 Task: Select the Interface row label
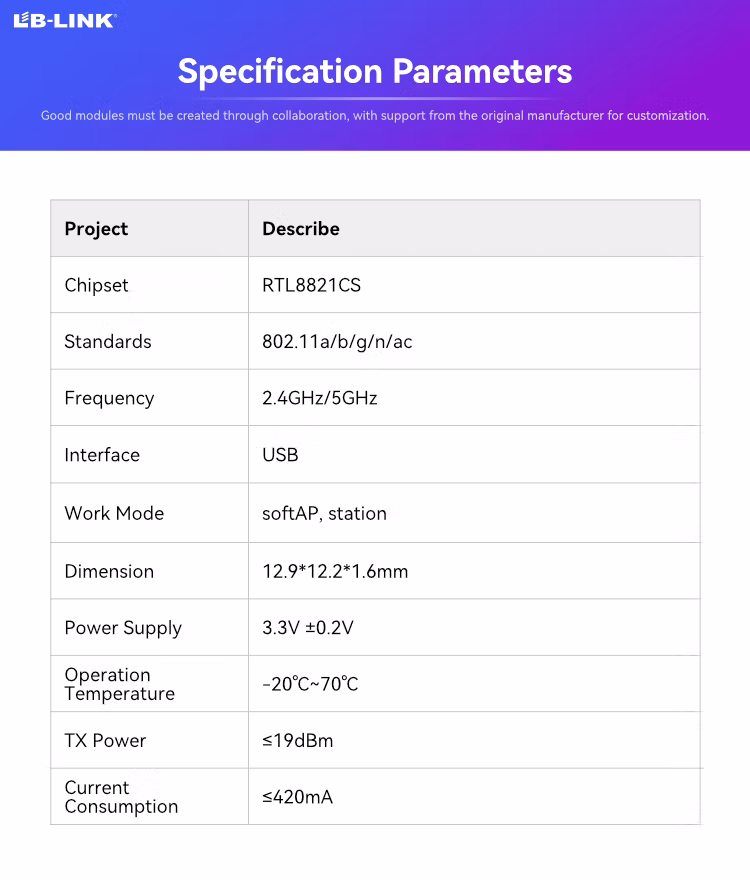coord(102,455)
